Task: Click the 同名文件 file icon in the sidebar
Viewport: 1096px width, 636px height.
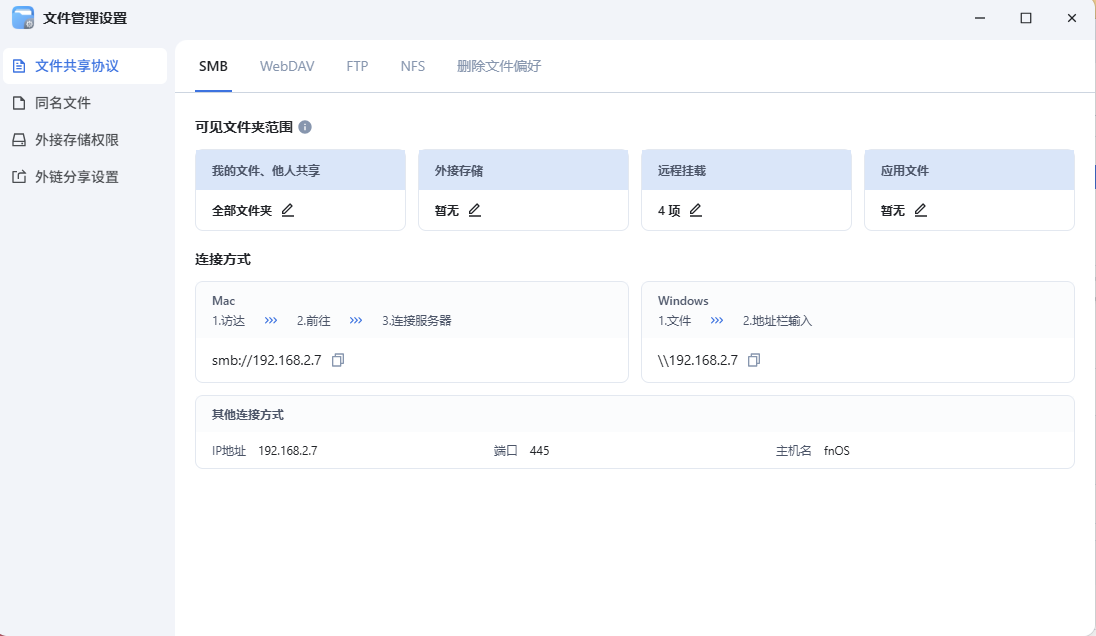Action: coord(20,103)
